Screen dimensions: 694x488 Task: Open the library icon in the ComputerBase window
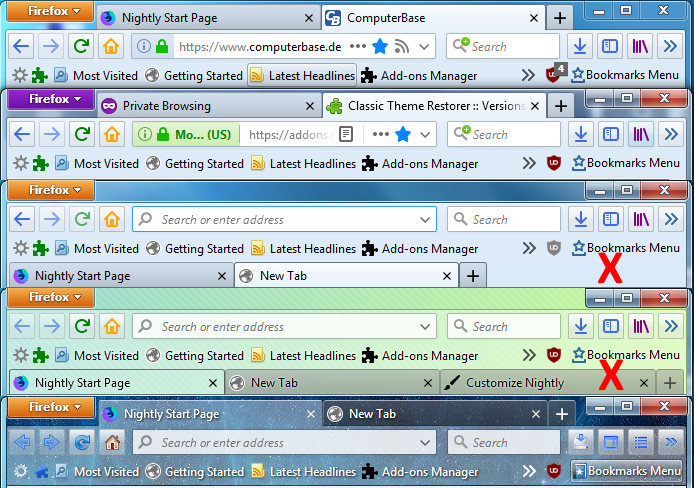[640, 46]
